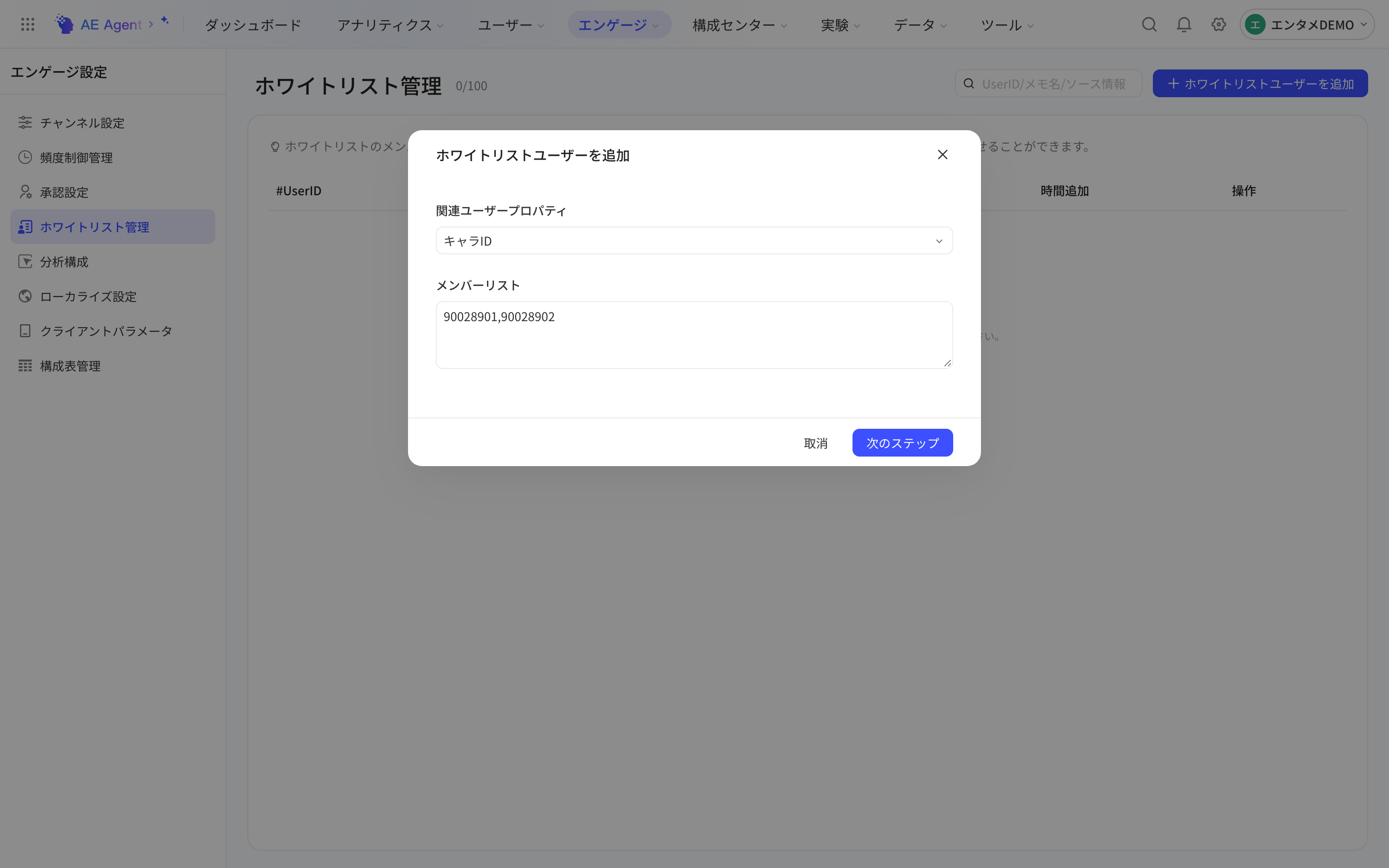Click the #UserID column header

tap(299, 191)
